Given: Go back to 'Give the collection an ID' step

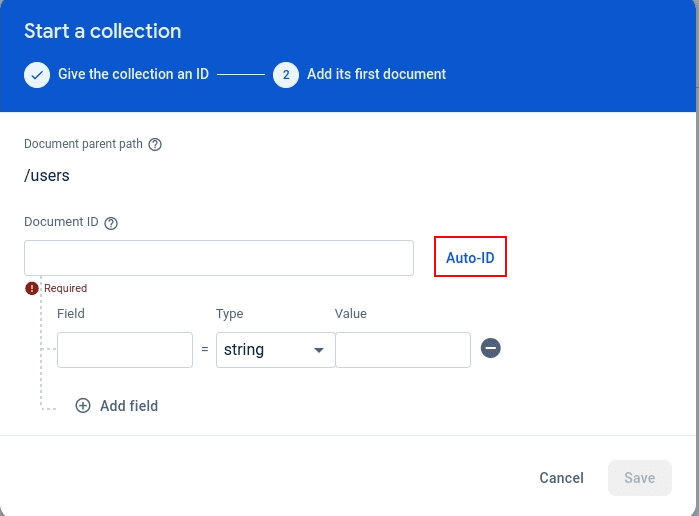Looking at the screenshot, I should 132,74.
